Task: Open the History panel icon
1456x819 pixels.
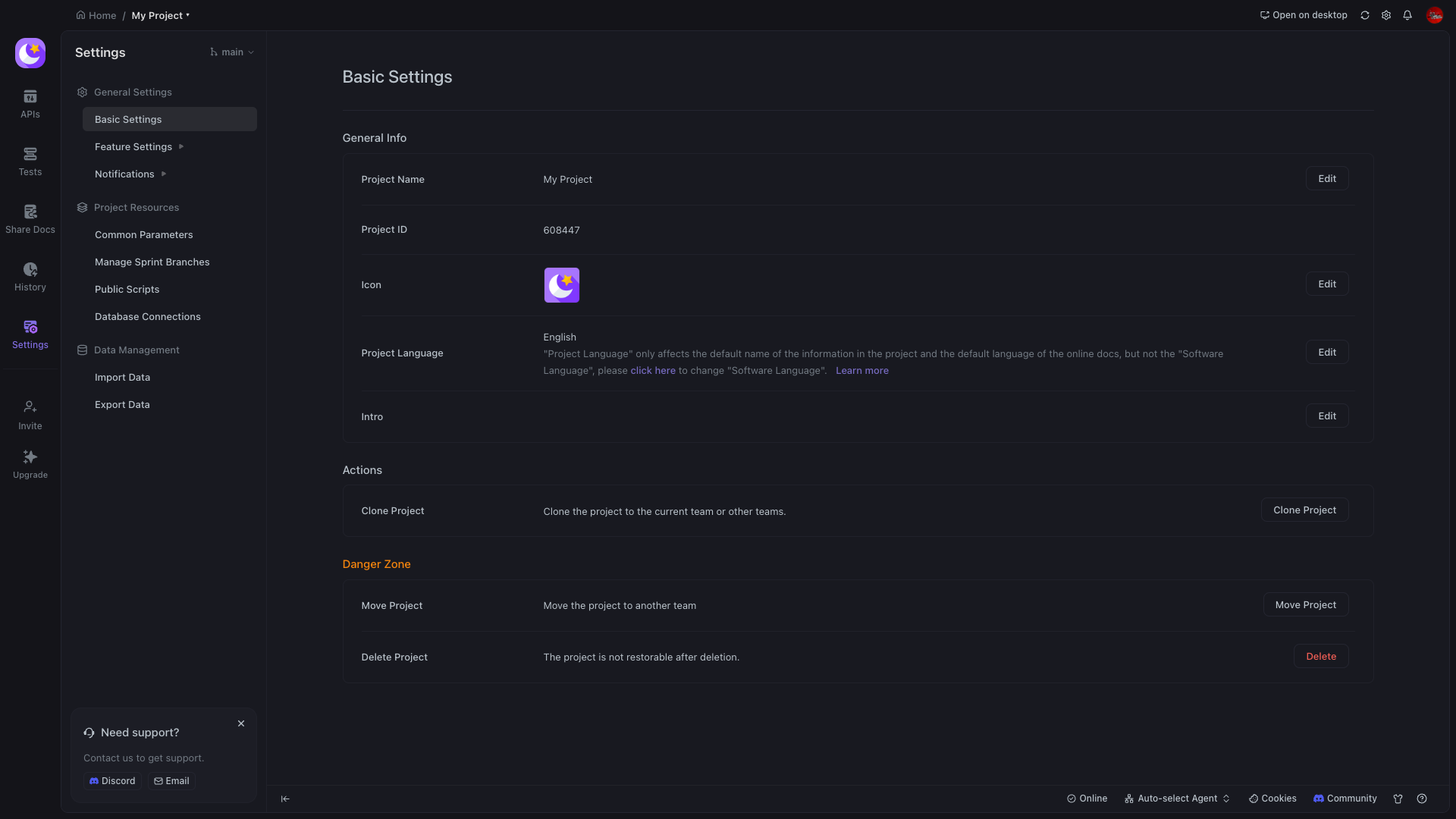Action: pyautogui.click(x=30, y=269)
